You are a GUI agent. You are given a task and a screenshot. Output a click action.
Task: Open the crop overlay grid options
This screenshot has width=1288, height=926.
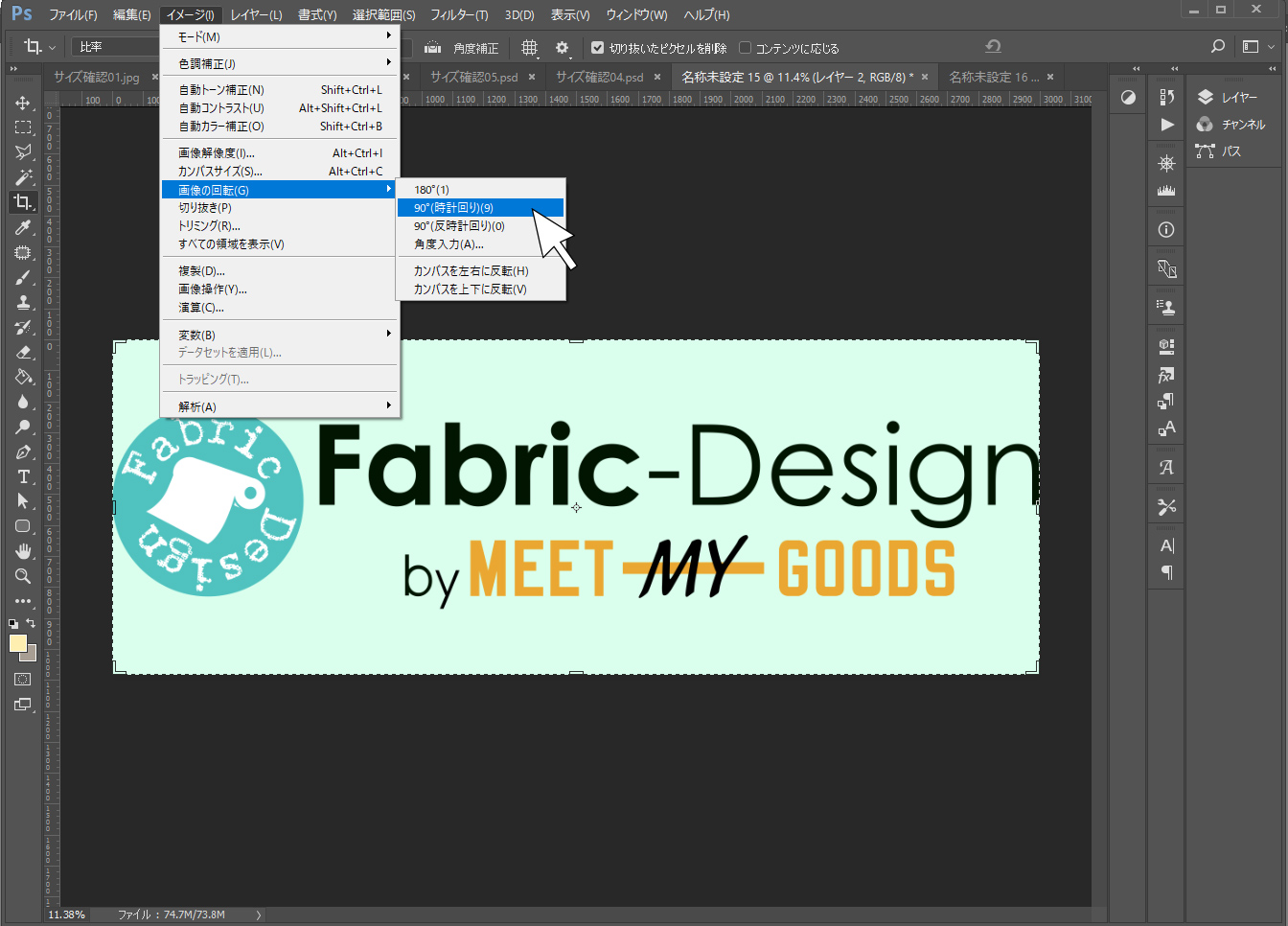coord(529,47)
